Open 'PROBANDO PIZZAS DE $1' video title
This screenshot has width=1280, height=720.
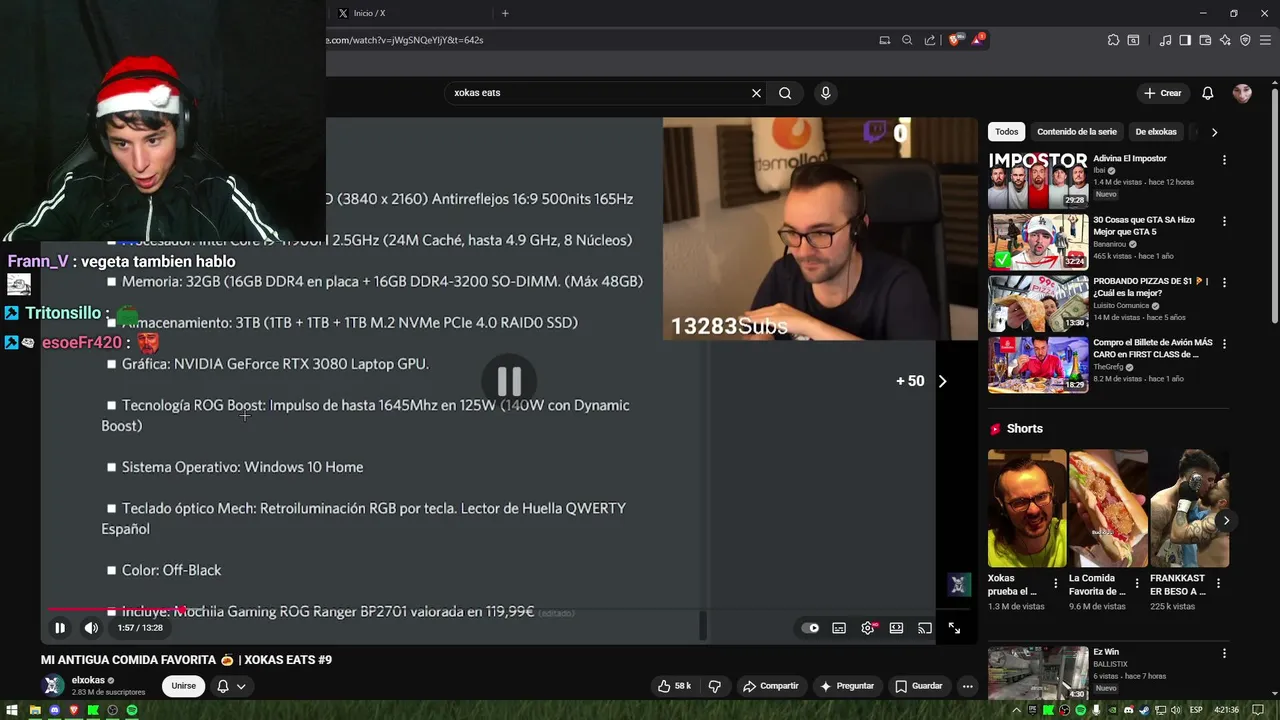coord(1153,287)
